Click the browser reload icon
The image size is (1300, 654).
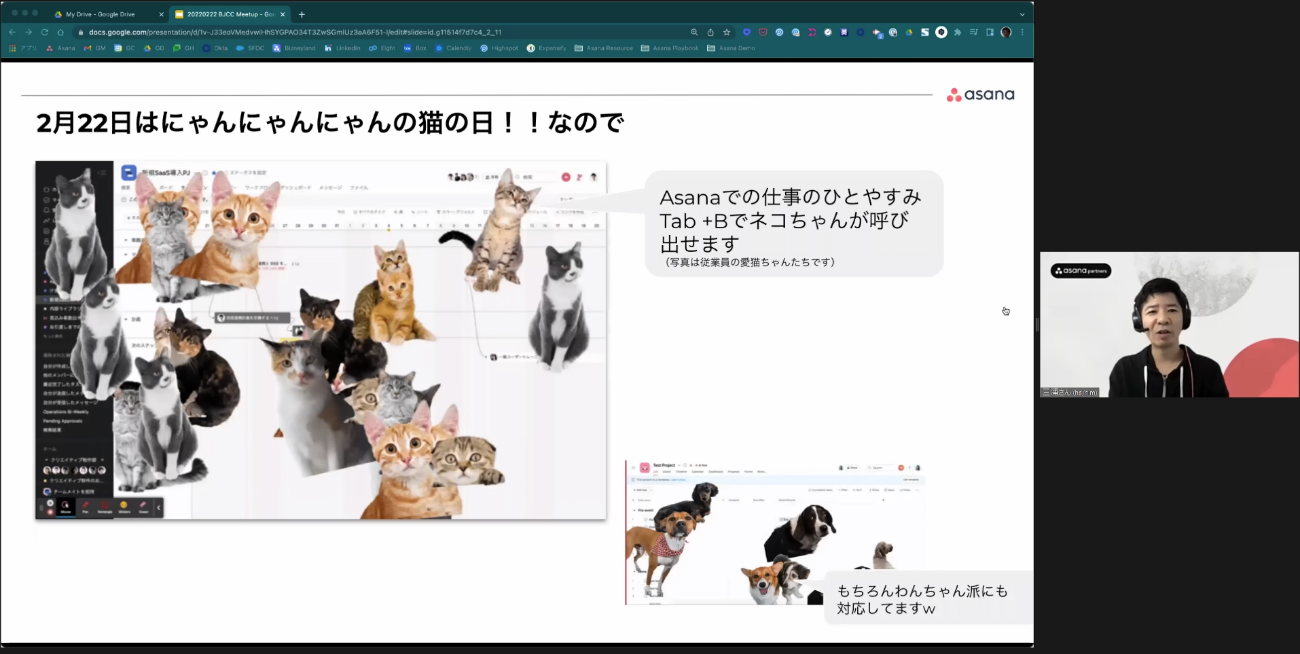(x=44, y=32)
